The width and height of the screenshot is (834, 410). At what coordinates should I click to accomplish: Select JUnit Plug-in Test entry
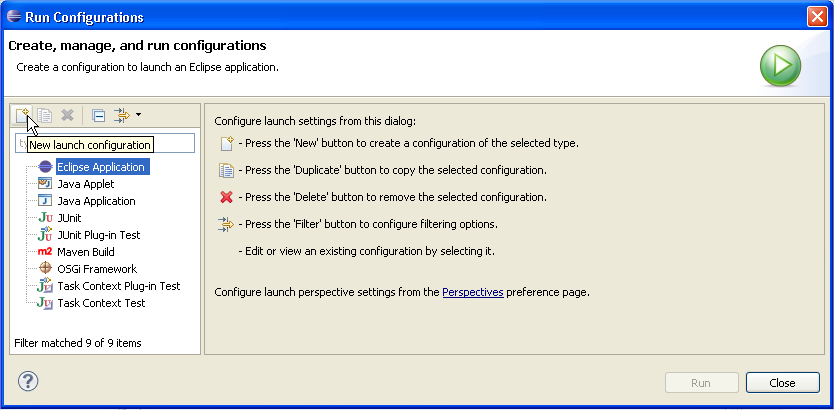tap(98, 235)
